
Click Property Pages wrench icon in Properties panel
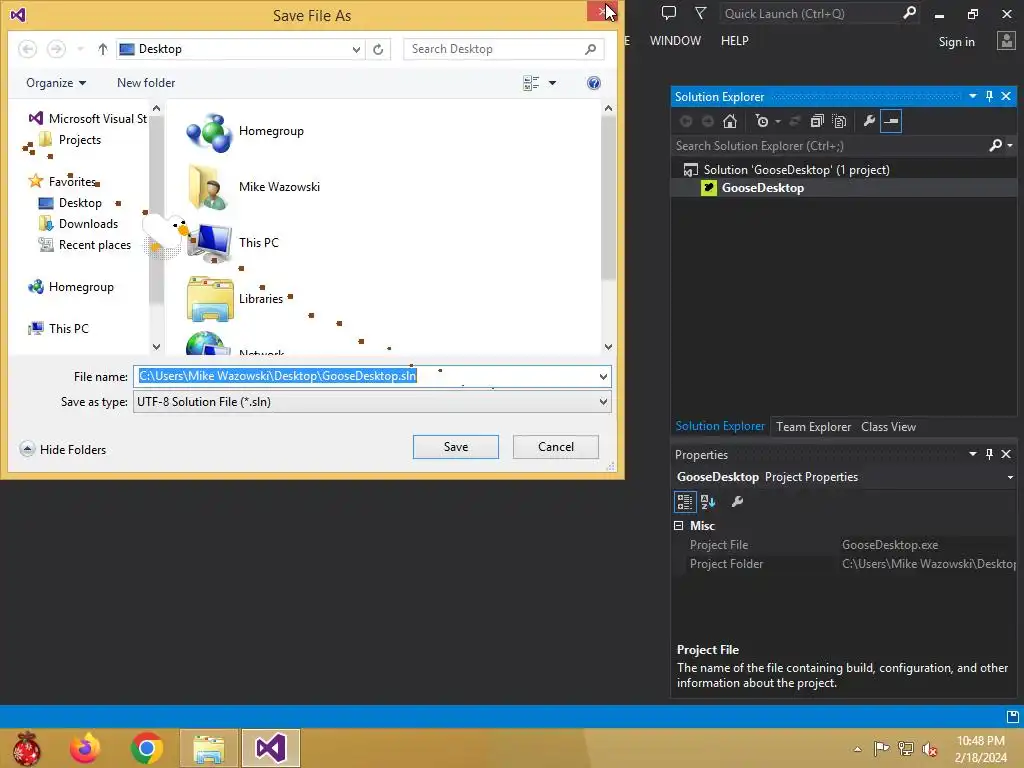pyautogui.click(x=737, y=502)
